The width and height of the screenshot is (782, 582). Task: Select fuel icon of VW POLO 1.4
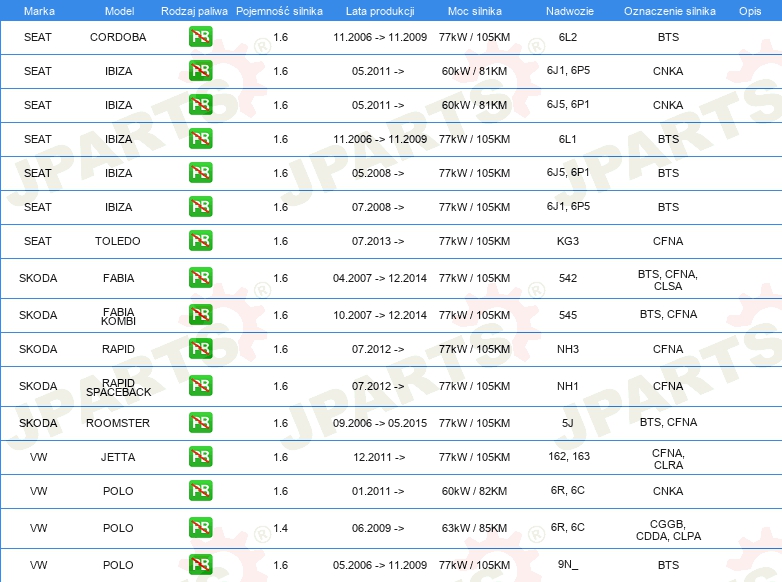click(x=200, y=528)
